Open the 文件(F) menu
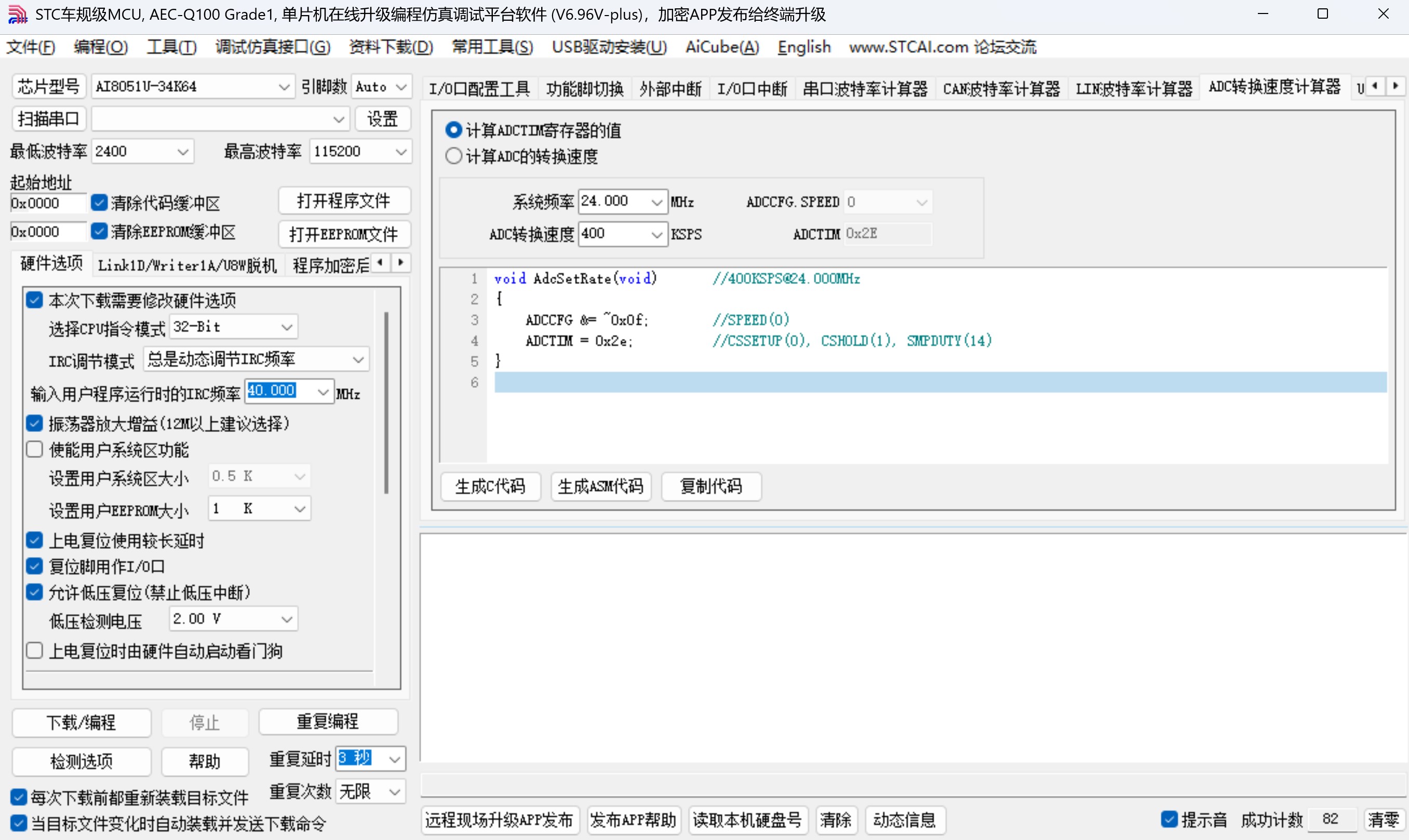Image resolution: width=1409 pixels, height=840 pixels. pyautogui.click(x=31, y=47)
